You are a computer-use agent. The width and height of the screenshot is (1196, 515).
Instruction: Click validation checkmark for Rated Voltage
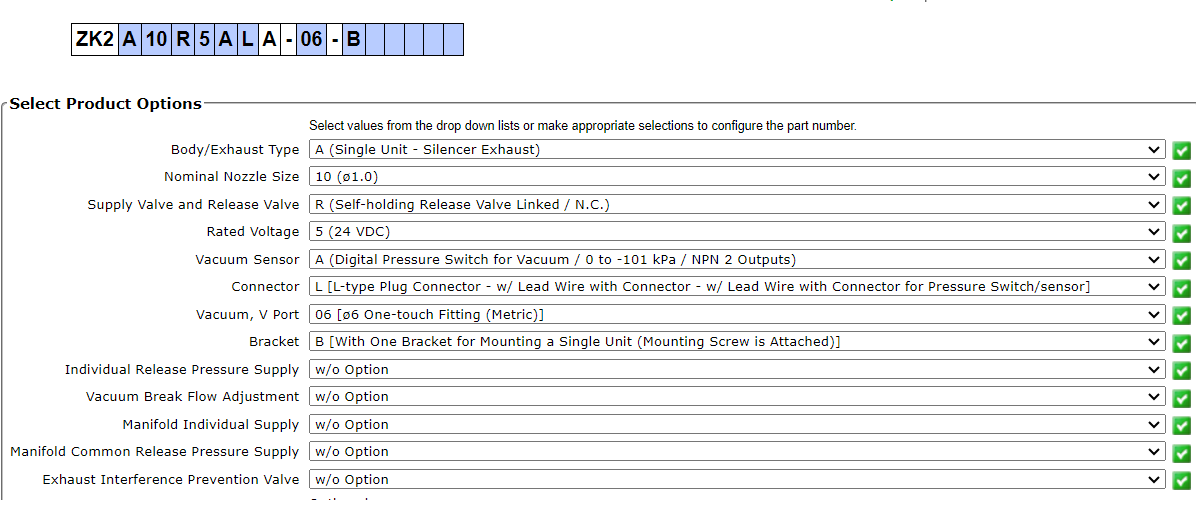click(x=1181, y=233)
